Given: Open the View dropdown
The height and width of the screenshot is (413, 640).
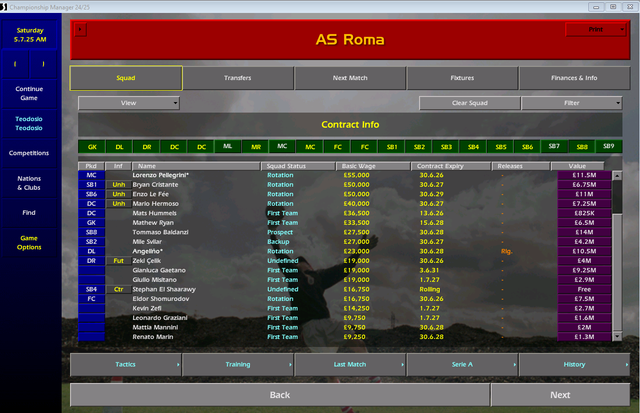Looking at the screenshot, I should (x=129, y=103).
